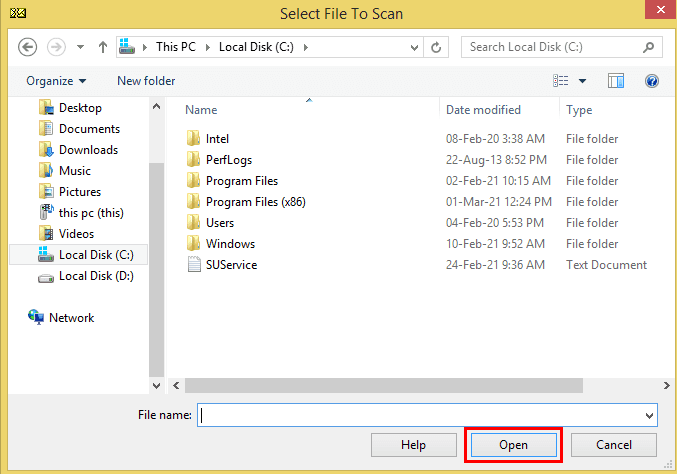677x474 pixels.
Task: Expand the address bar previous locations dropdown
Action: (414, 47)
